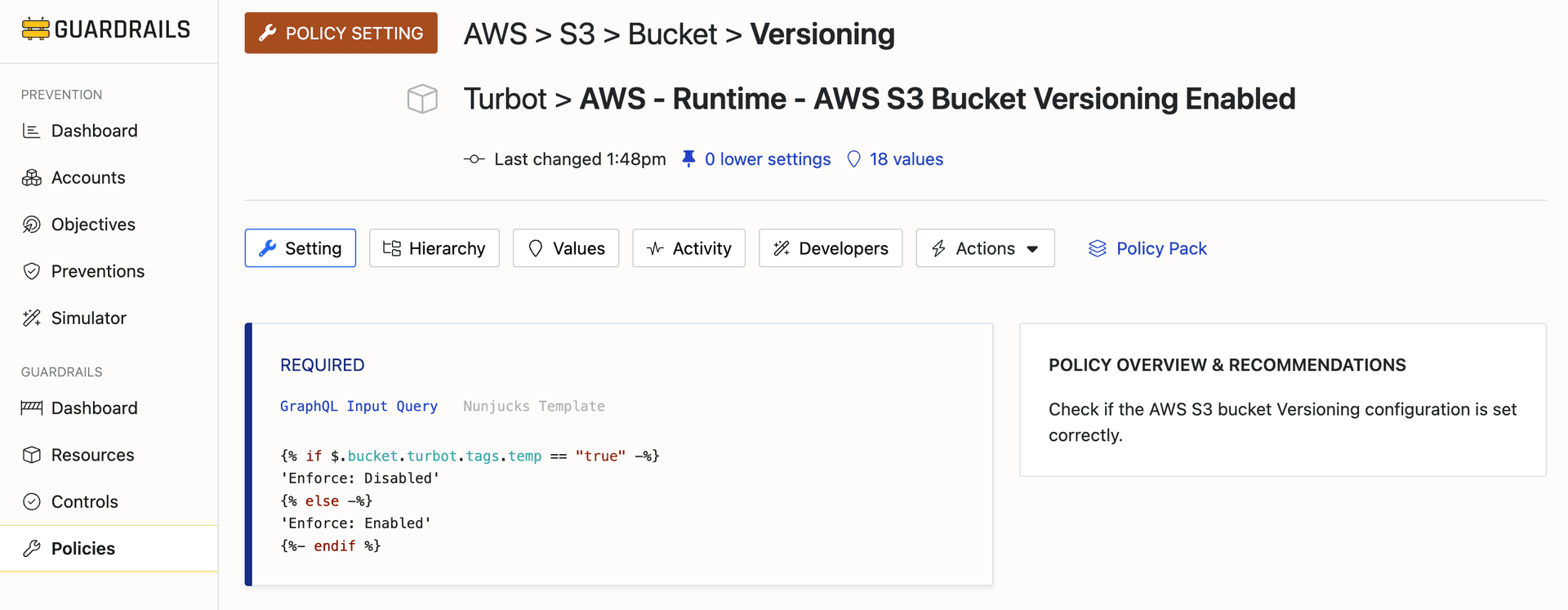
Task: Click the Accounts cubes icon in sidebar
Action: pyautogui.click(x=32, y=178)
